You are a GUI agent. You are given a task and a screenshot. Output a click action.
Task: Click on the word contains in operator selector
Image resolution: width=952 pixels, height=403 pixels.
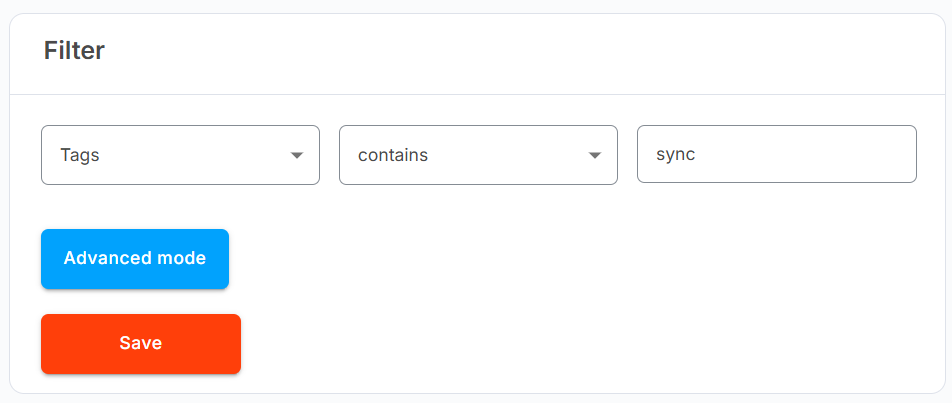(393, 156)
